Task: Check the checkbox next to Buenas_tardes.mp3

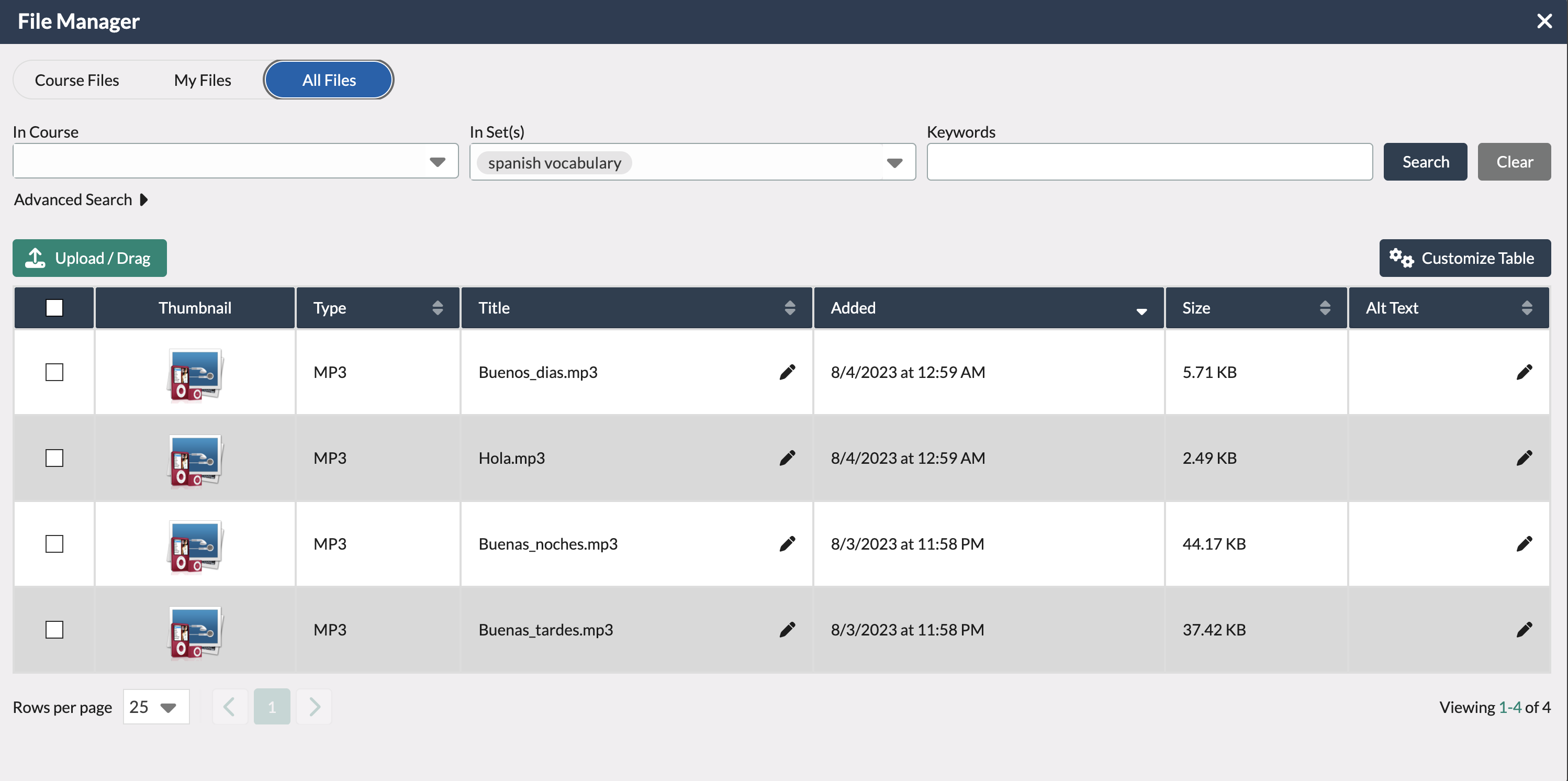Action: click(54, 629)
